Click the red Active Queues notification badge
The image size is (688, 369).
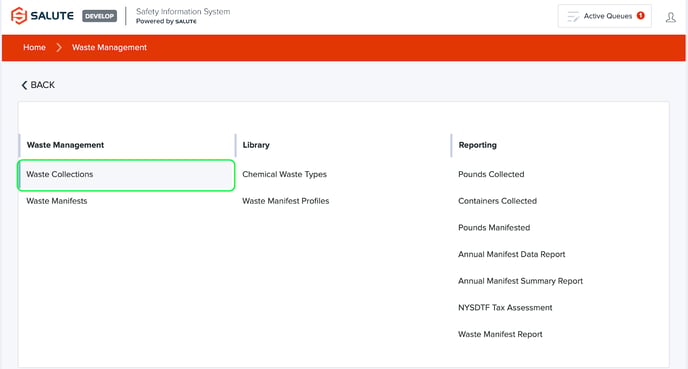tap(641, 15)
